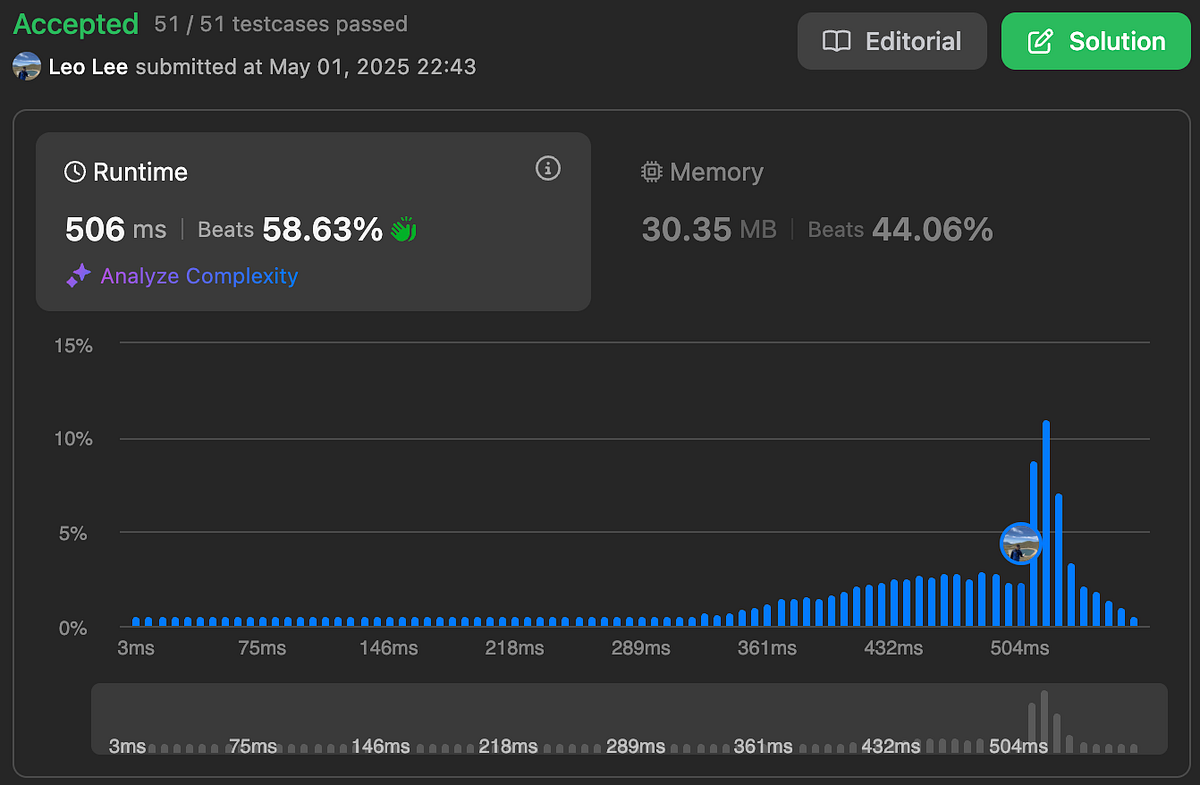Click the green Solution button
Image resolution: width=1200 pixels, height=785 pixels.
point(1096,41)
